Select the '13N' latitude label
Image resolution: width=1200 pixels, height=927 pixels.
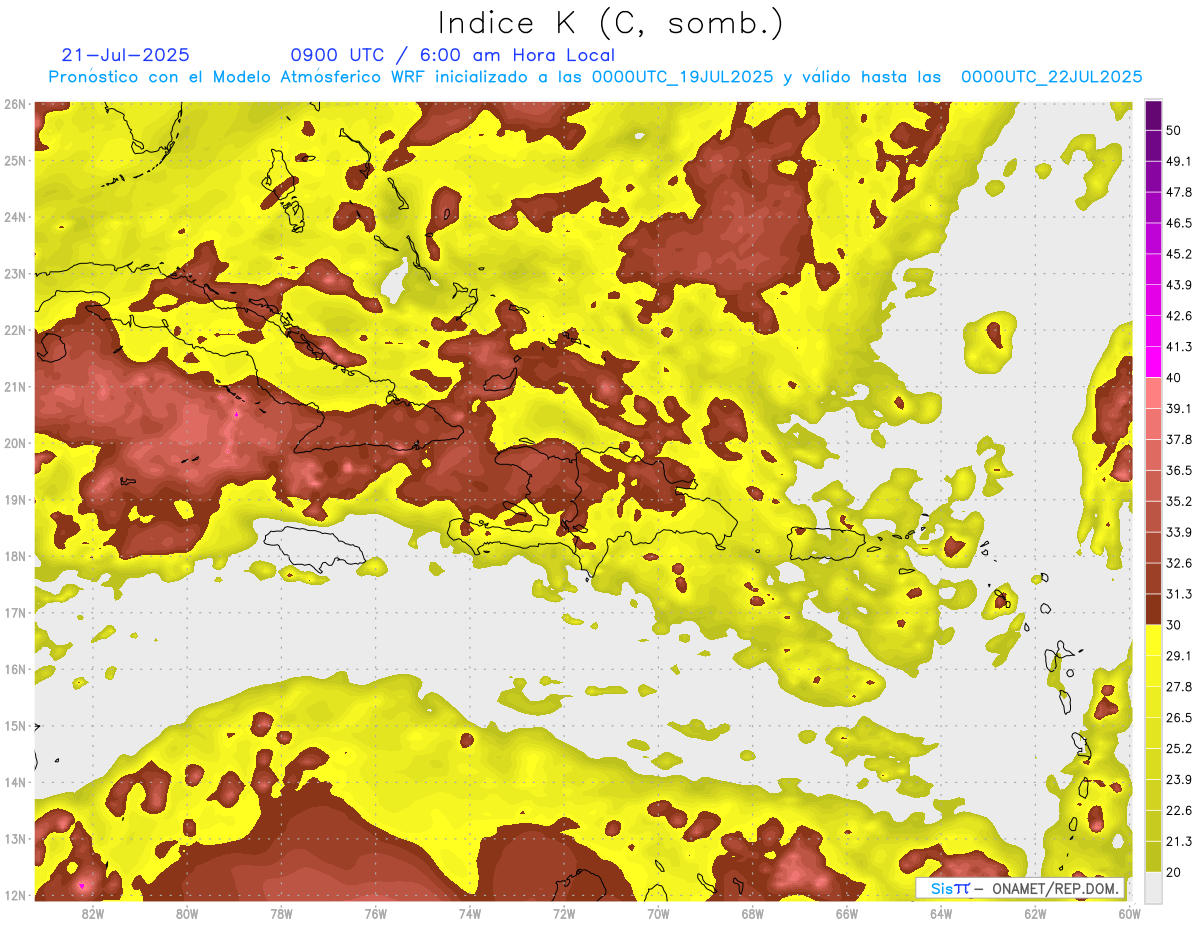click(x=14, y=839)
